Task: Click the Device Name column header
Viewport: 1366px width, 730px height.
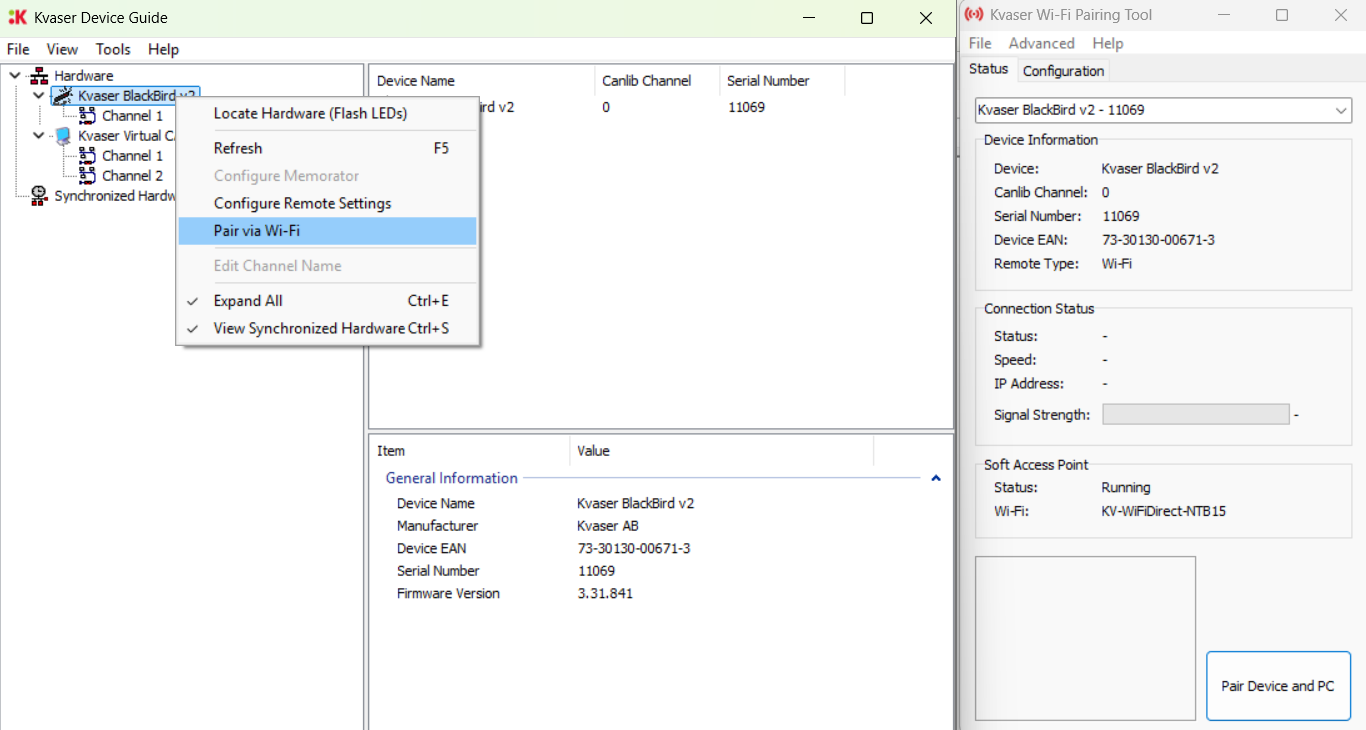Action: (x=482, y=81)
